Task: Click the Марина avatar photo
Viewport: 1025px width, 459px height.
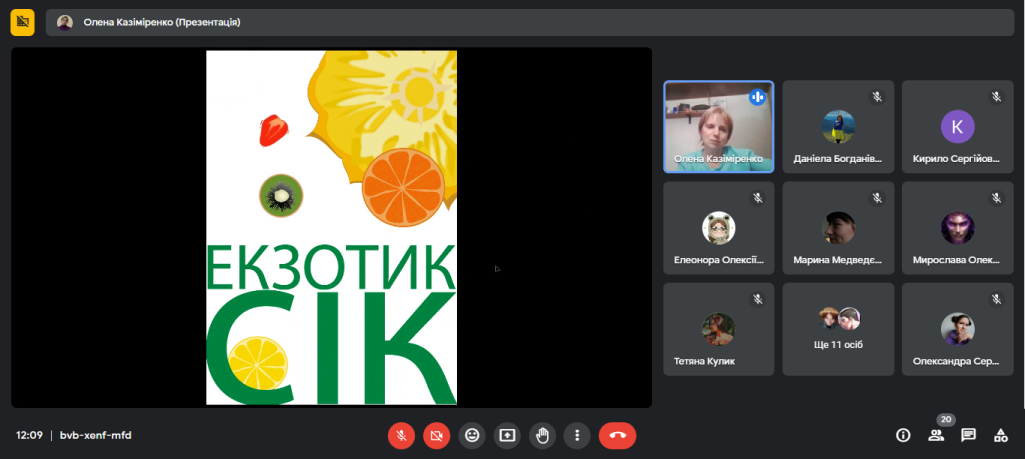Action: [x=838, y=228]
